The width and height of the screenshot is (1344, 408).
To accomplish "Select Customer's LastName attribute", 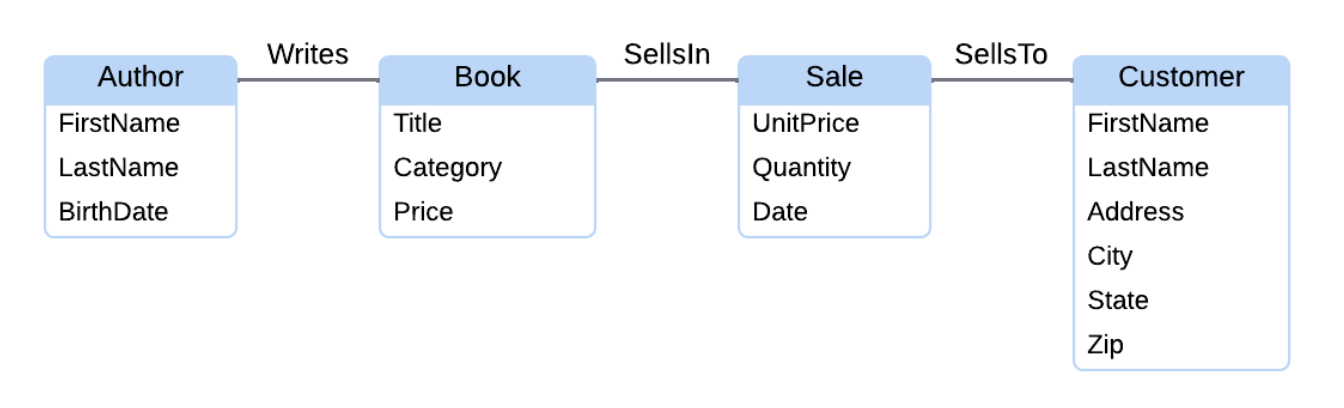I will click(1147, 168).
